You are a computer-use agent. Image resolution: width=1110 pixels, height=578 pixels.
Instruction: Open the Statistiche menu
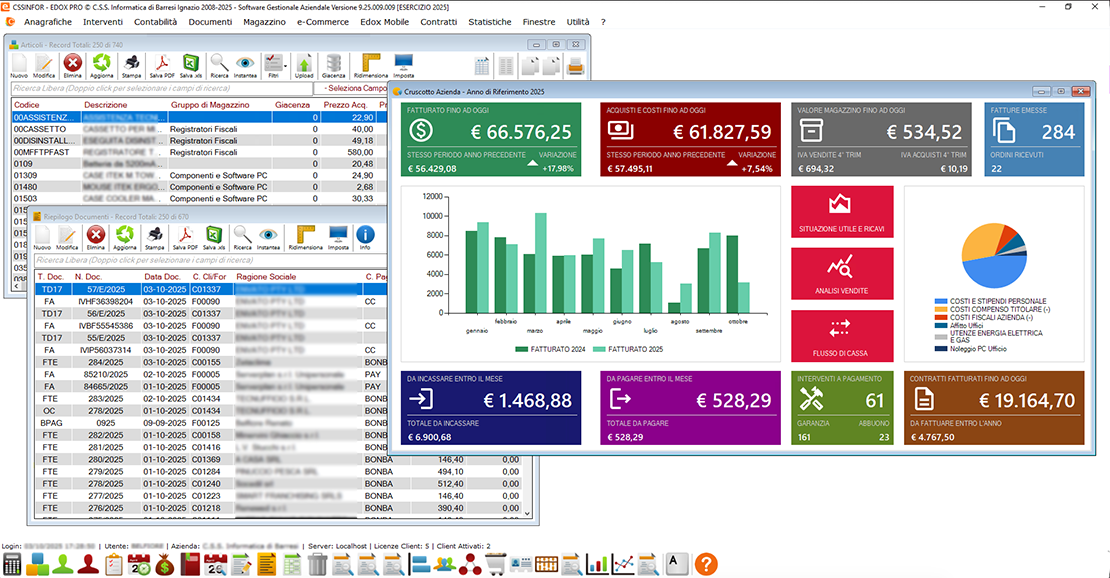(489, 21)
